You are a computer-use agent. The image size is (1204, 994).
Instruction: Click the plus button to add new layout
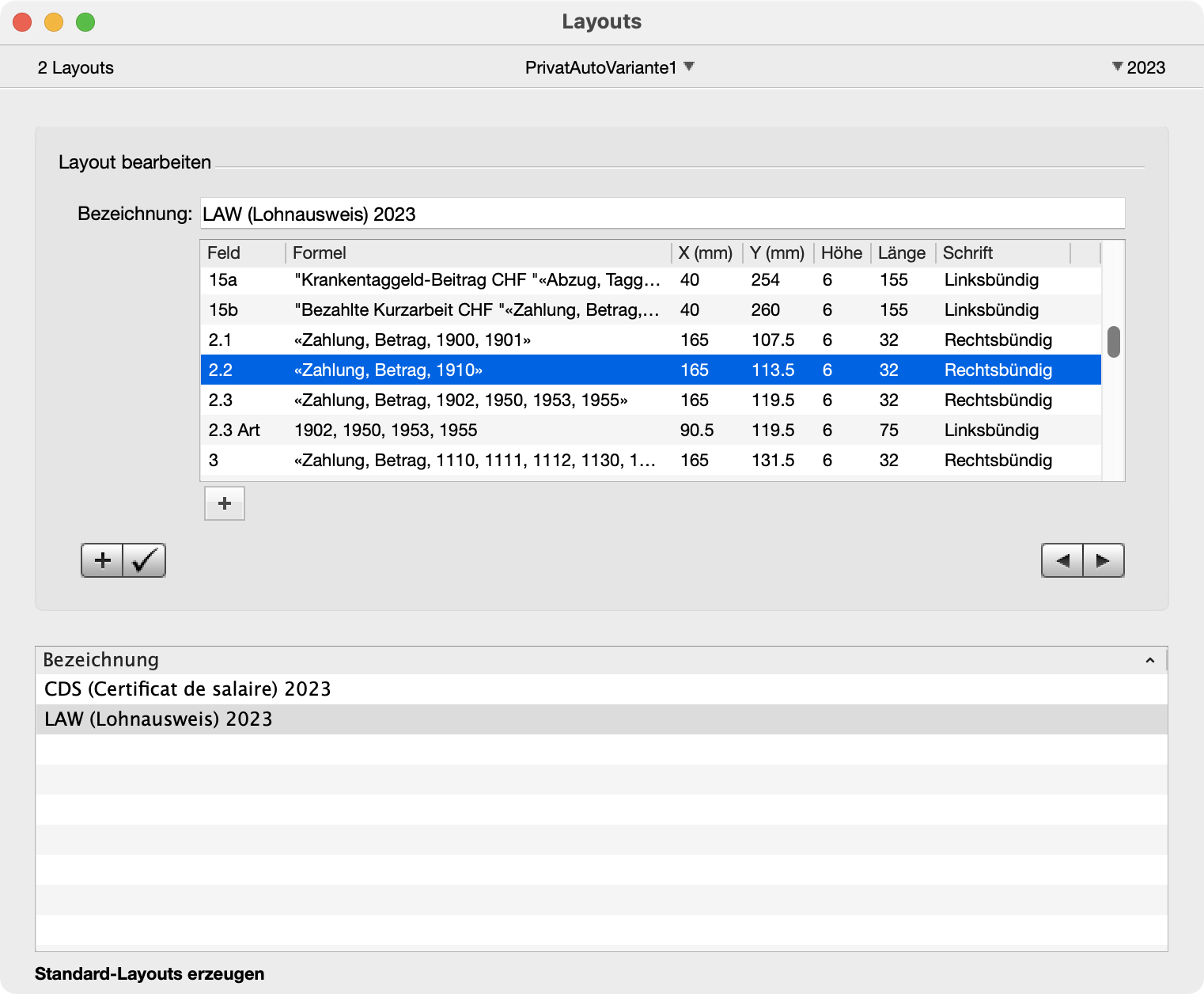102,560
